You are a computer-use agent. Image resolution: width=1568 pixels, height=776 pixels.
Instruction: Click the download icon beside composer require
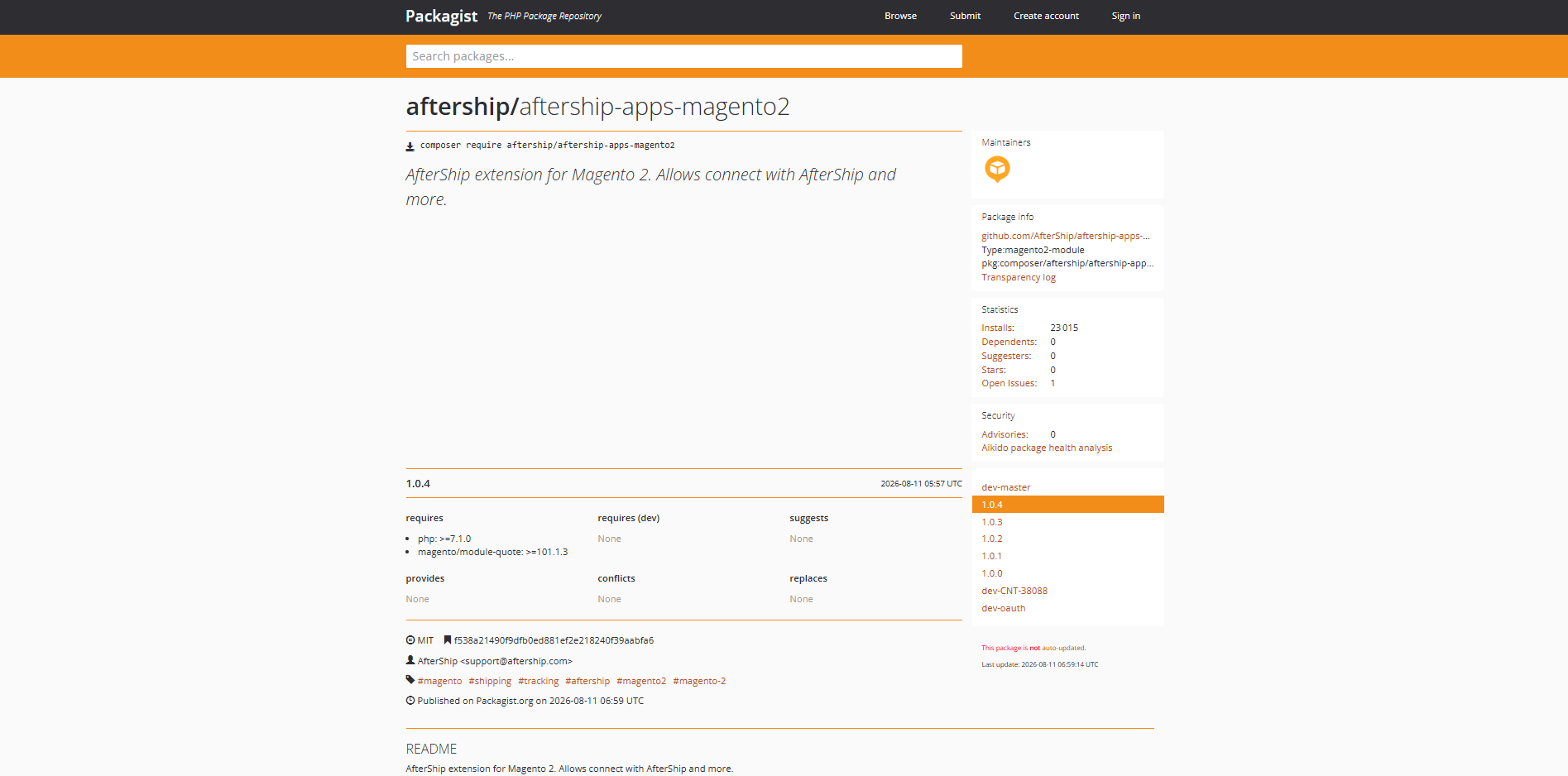tap(410, 146)
